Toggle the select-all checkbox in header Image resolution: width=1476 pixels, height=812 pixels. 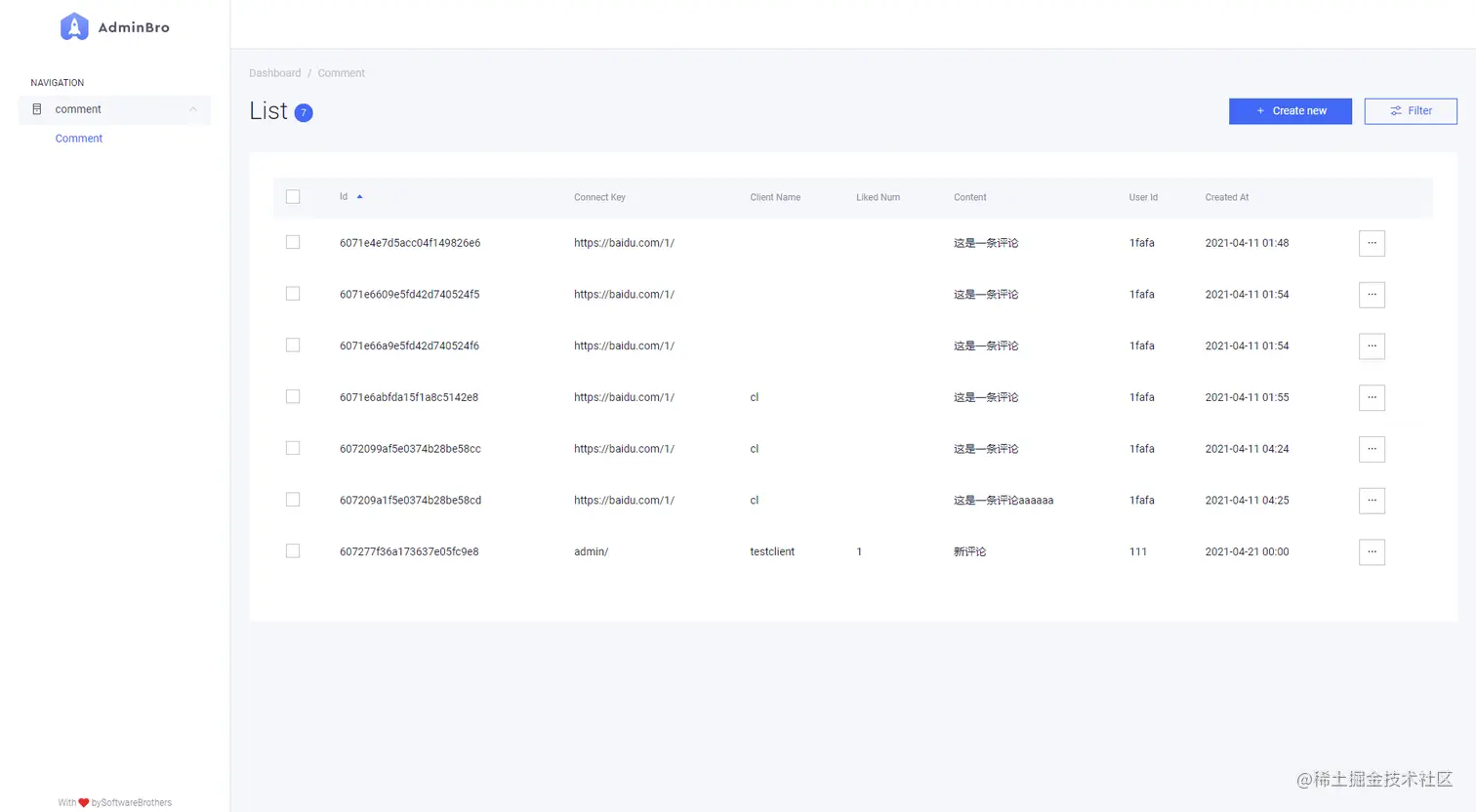(293, 197)
